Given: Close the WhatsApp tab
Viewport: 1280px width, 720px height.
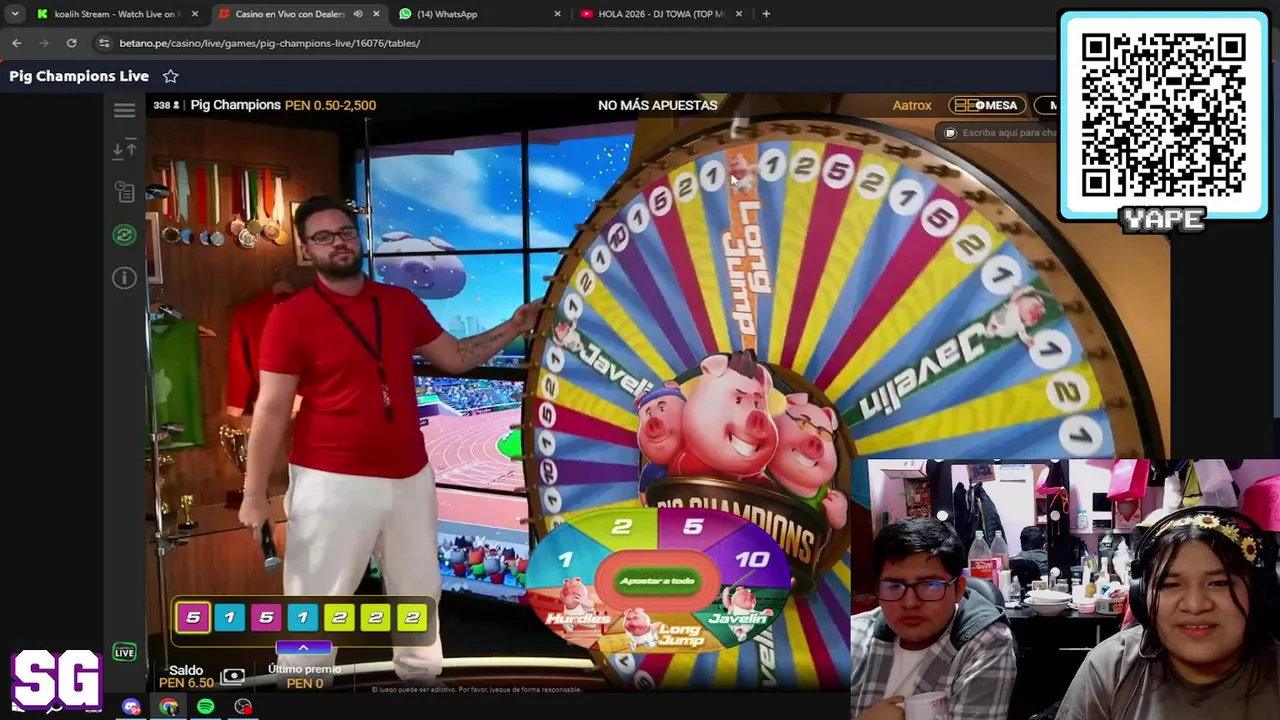Looking at the screenshot, I should [558, 14].
